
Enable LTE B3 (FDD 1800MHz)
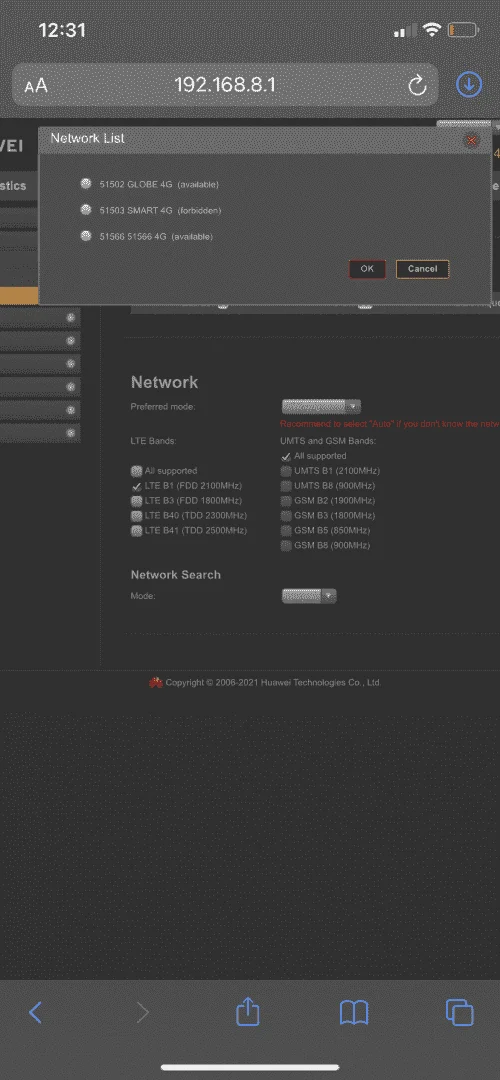tap(136, 501)
